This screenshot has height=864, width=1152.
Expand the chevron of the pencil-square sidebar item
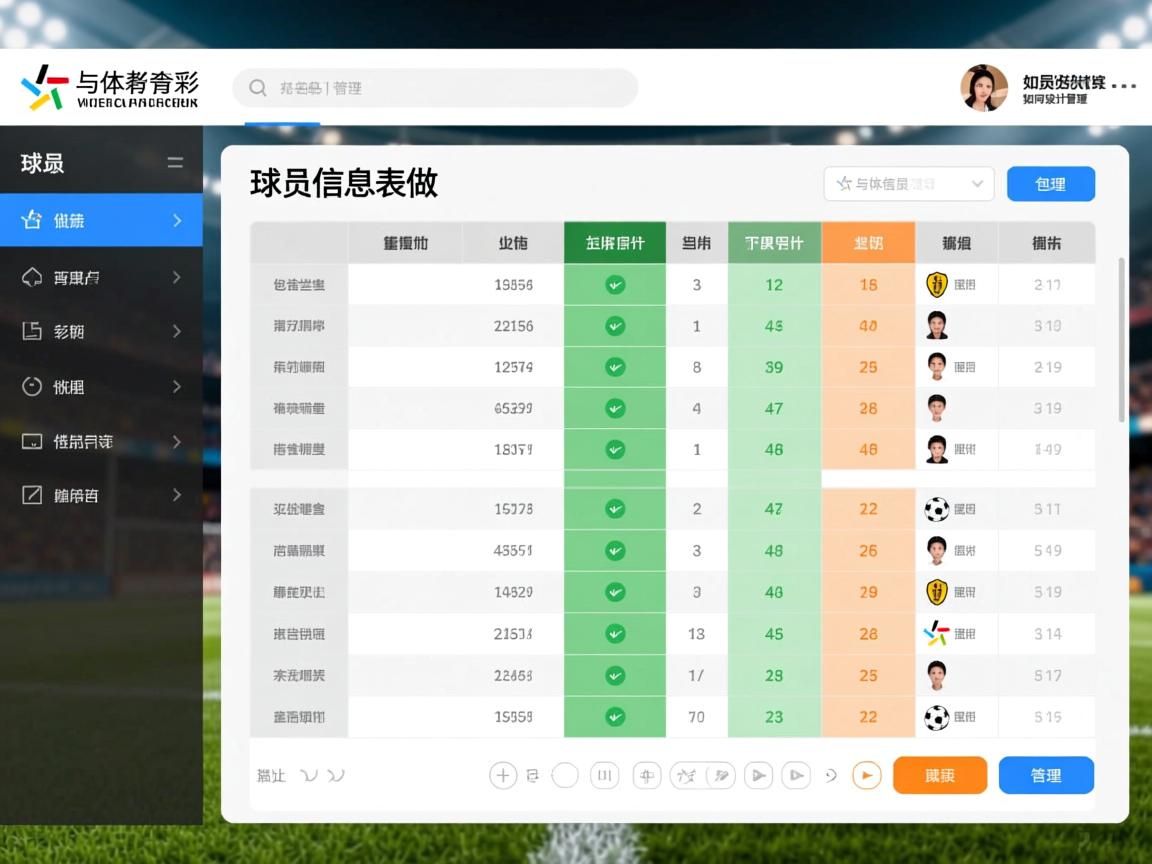point(177,495)
